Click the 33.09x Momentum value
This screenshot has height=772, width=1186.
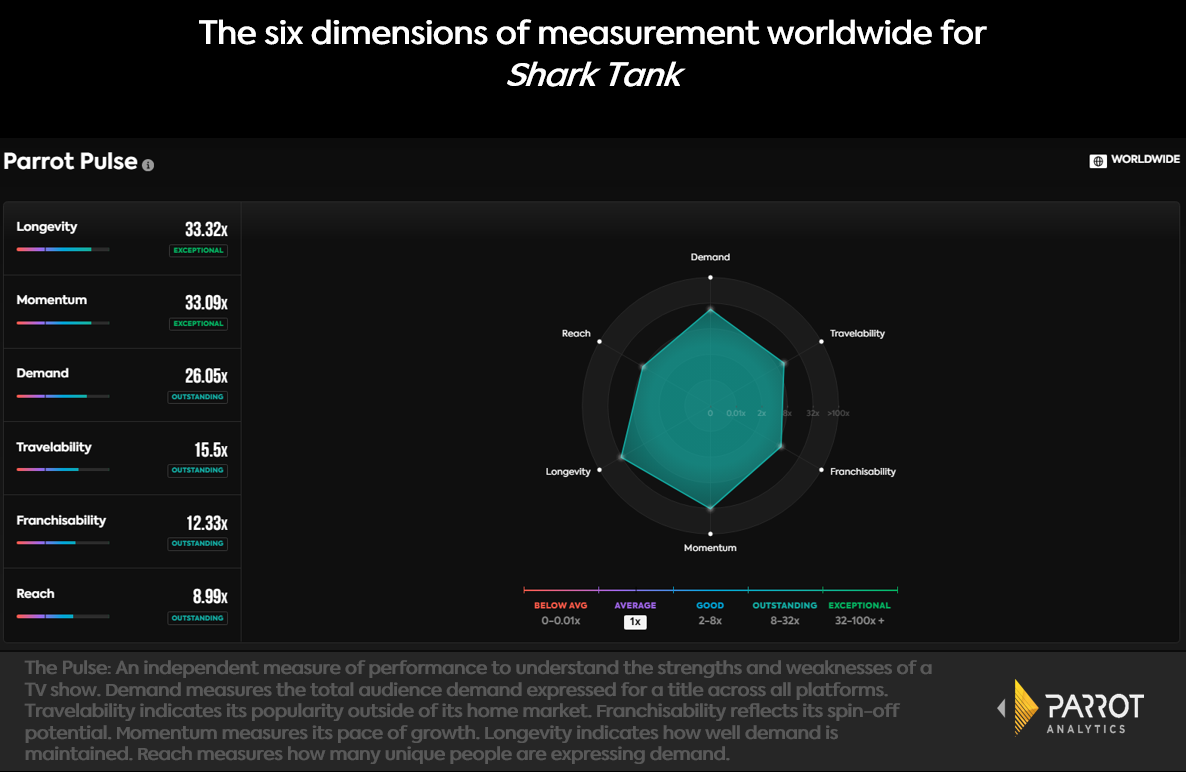pos(206,302)
